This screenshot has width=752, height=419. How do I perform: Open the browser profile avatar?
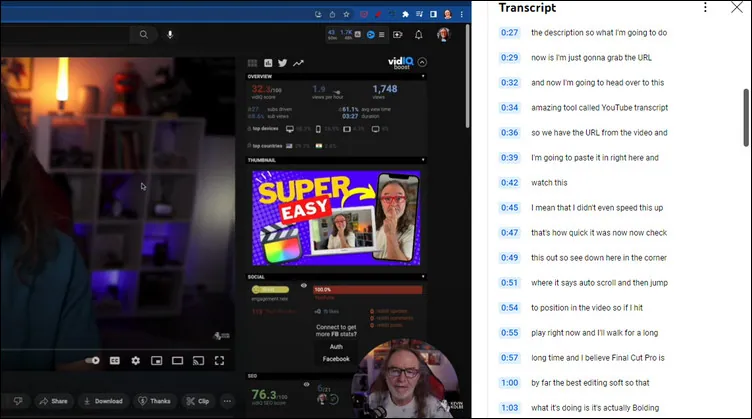coord(447,14)
